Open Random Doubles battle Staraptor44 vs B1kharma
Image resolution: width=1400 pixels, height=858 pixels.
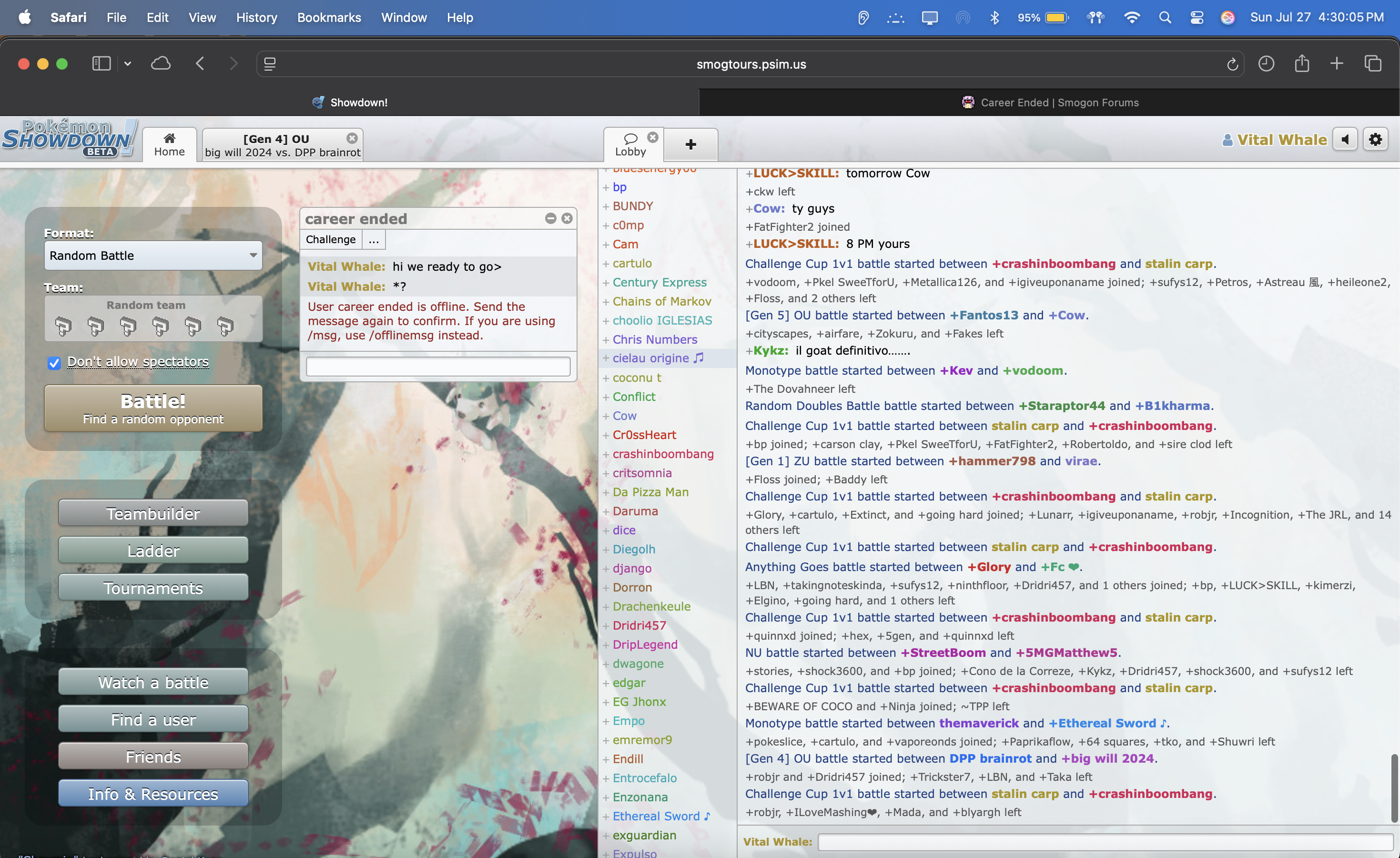[980, 406]
